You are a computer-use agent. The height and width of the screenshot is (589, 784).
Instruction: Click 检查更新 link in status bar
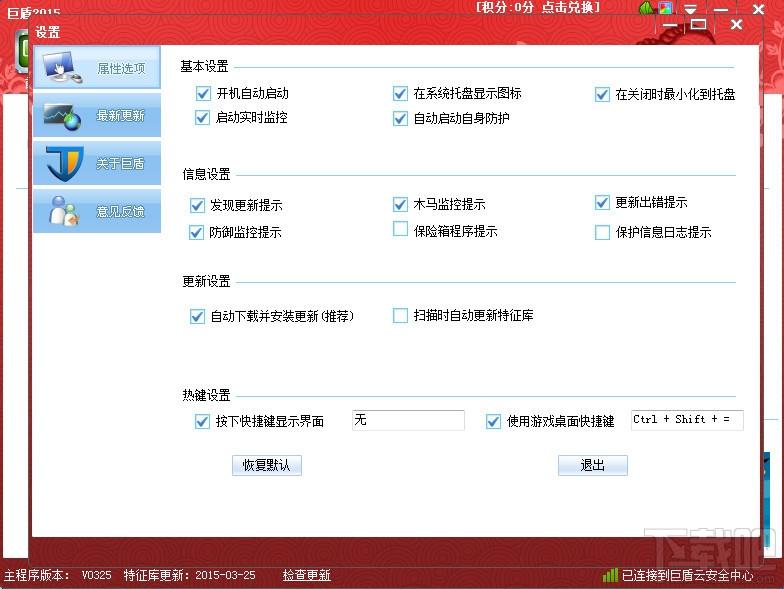click(x=306, y=576)
